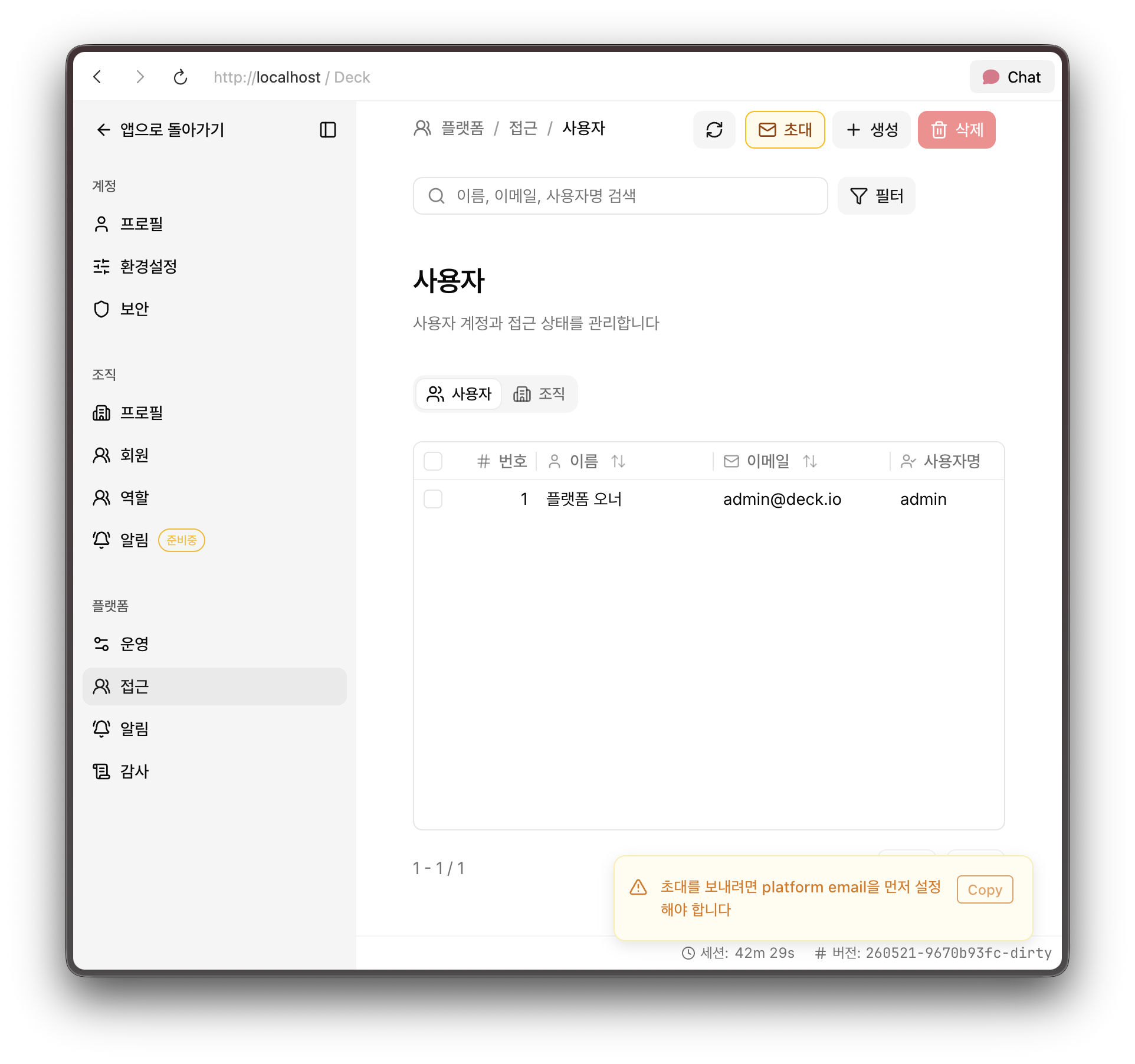The width and height of the screenshot is (1135, 1064).
Task: Open 환경설정 in the sidebar
Action: click(215, 267)
